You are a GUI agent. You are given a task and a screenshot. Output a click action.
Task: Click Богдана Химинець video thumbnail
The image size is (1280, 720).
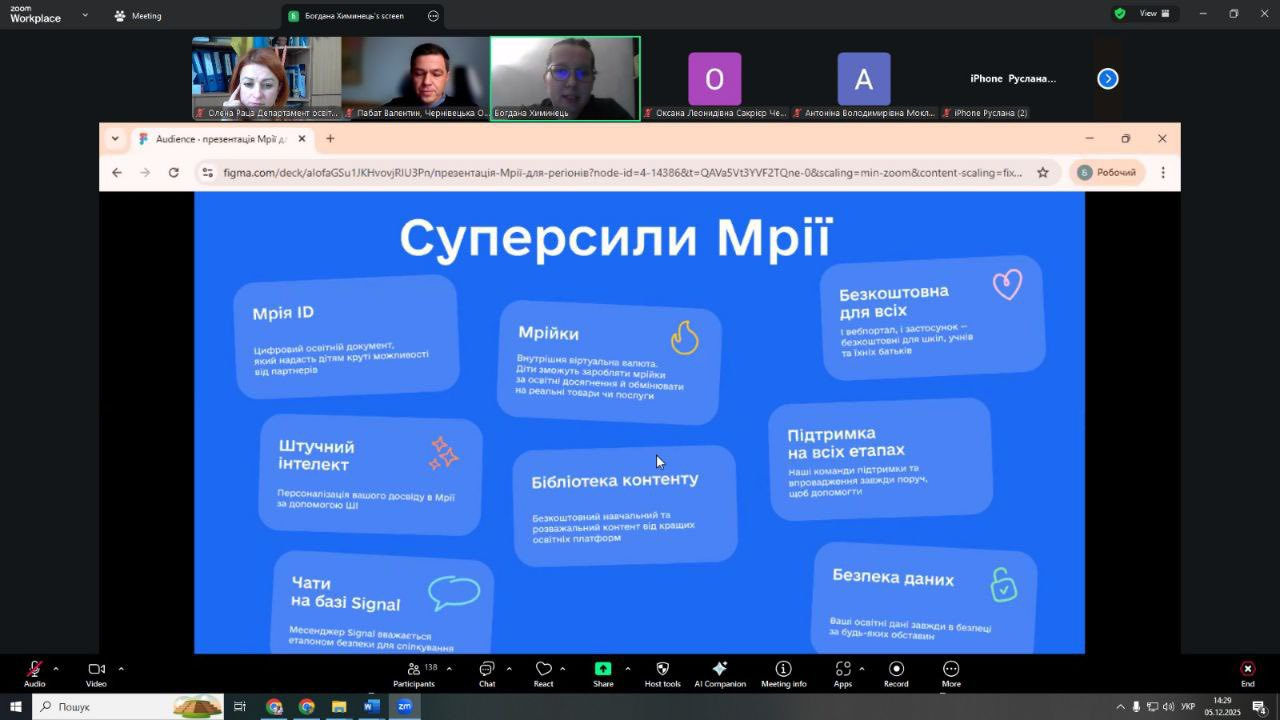coord(565,78)
